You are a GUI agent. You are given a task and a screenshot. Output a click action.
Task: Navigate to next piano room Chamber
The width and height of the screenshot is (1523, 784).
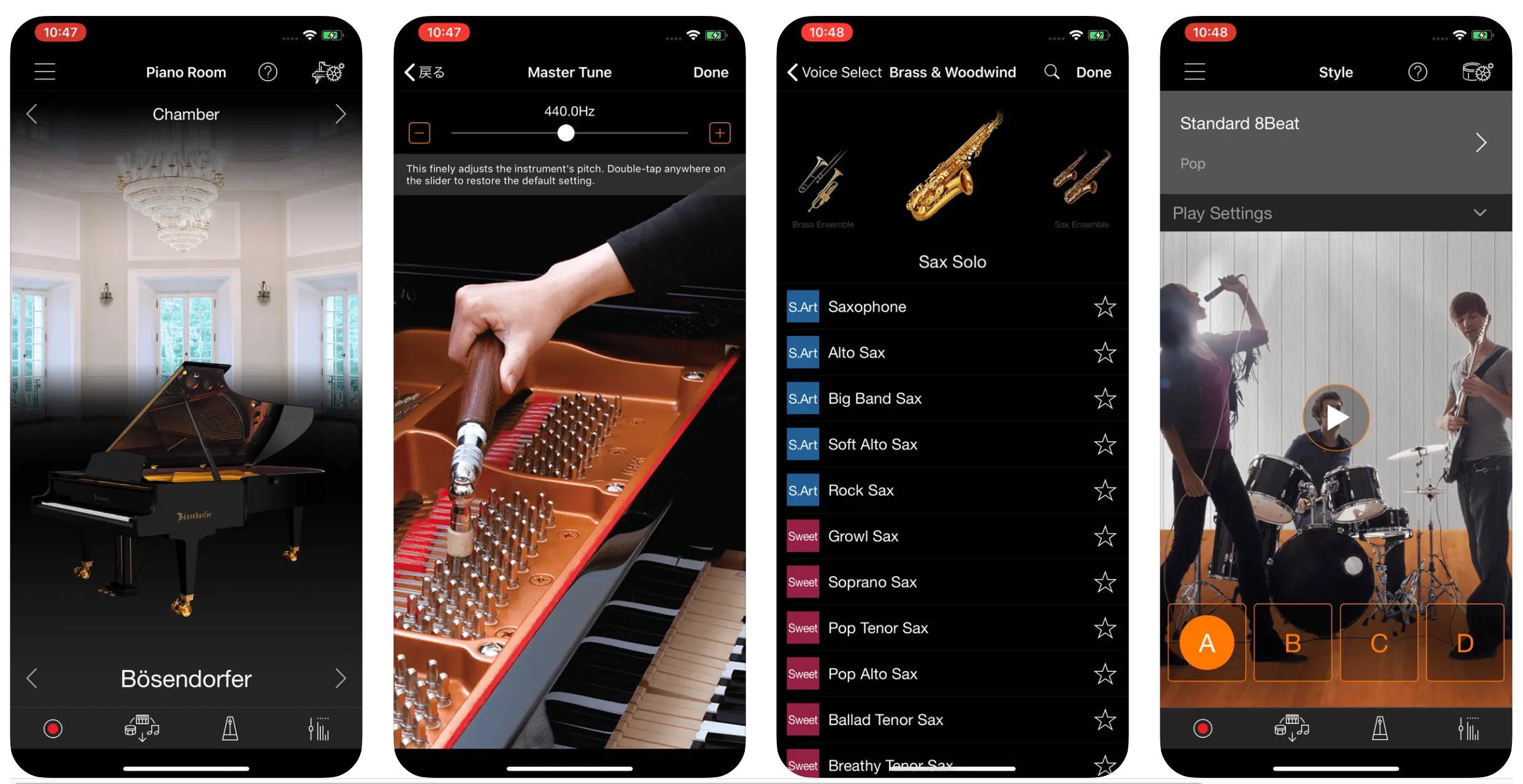(342, 113)
